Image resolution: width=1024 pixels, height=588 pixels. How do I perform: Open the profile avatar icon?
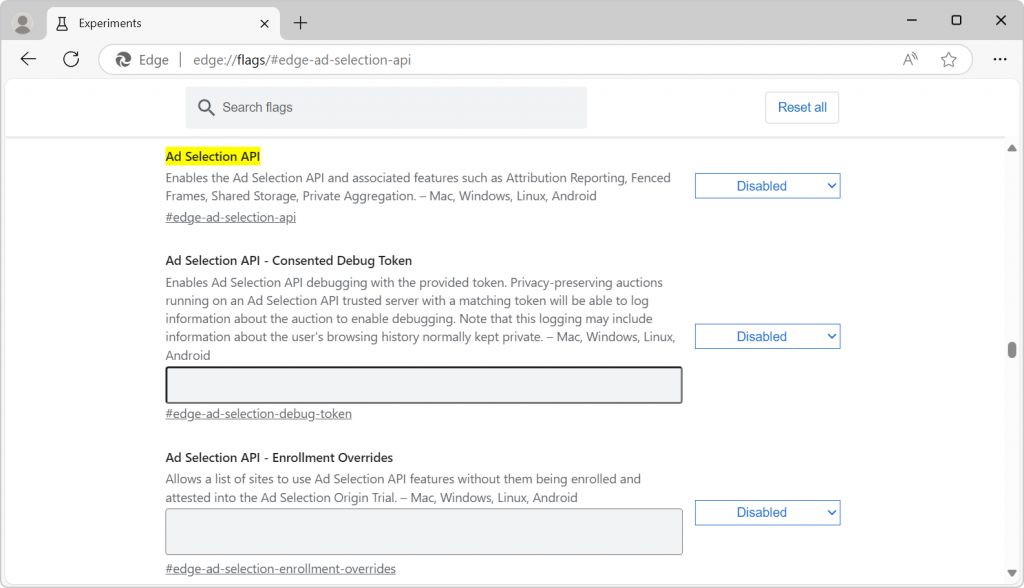pos(22,22)
